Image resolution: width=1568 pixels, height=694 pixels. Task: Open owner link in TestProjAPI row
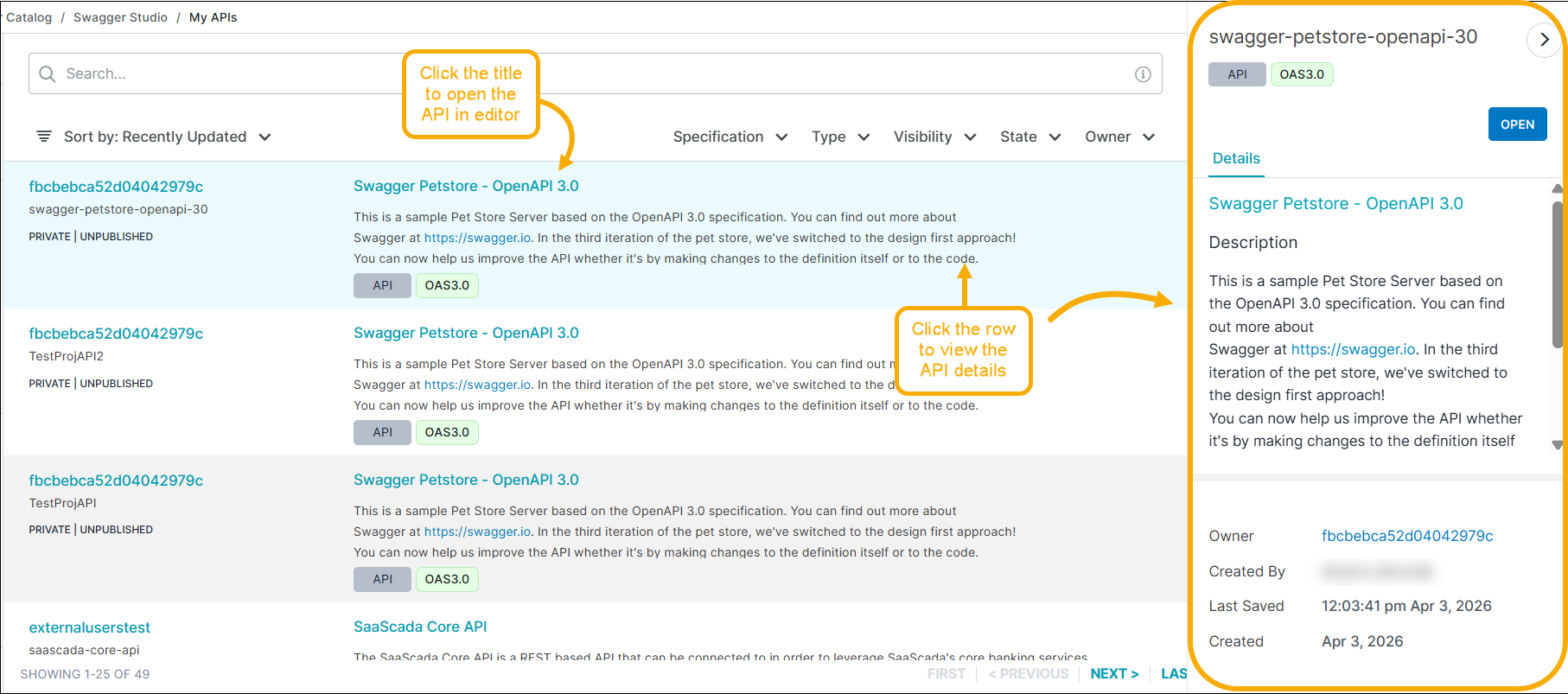click(116, 481)
